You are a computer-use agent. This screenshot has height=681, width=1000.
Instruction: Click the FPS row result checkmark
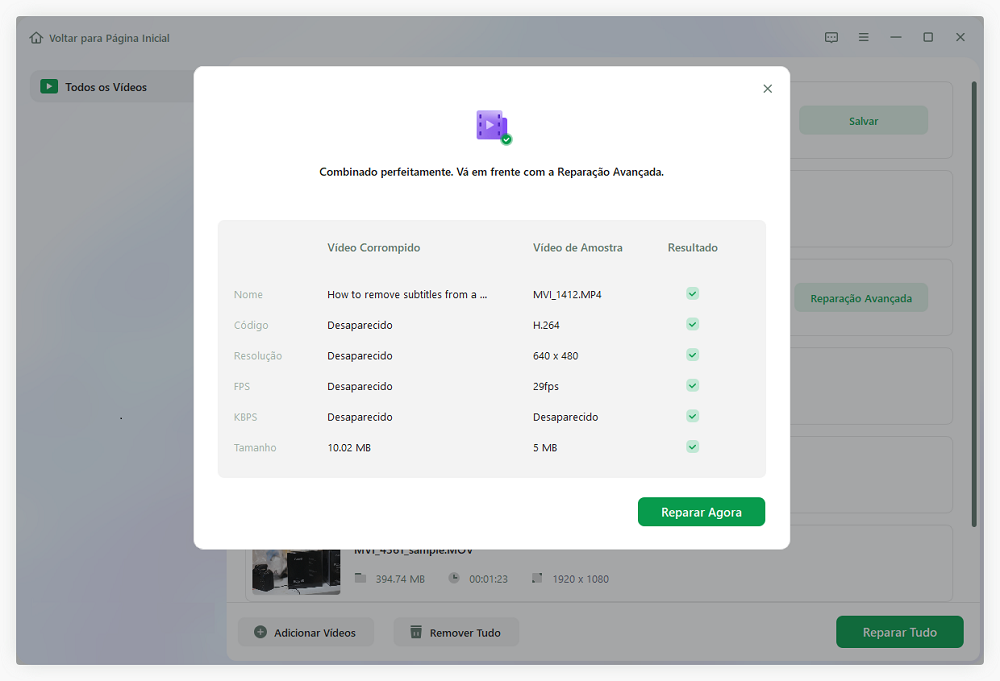[x=693, y=385]
